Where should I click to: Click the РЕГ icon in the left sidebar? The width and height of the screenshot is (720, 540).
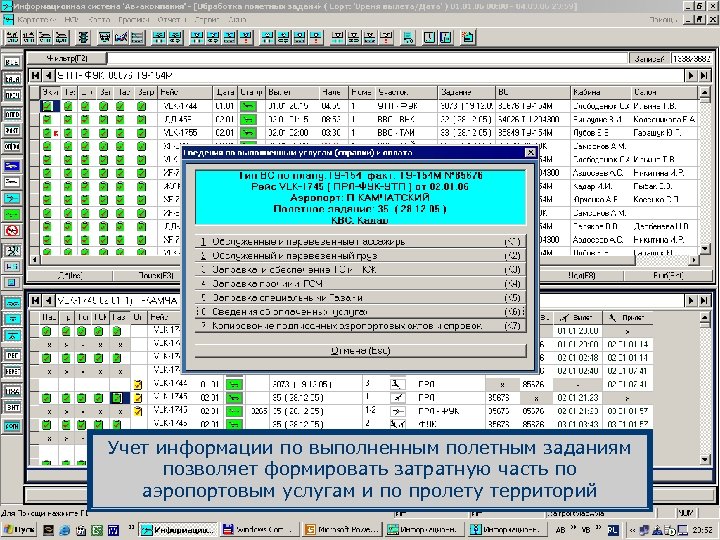pos(12,355)
